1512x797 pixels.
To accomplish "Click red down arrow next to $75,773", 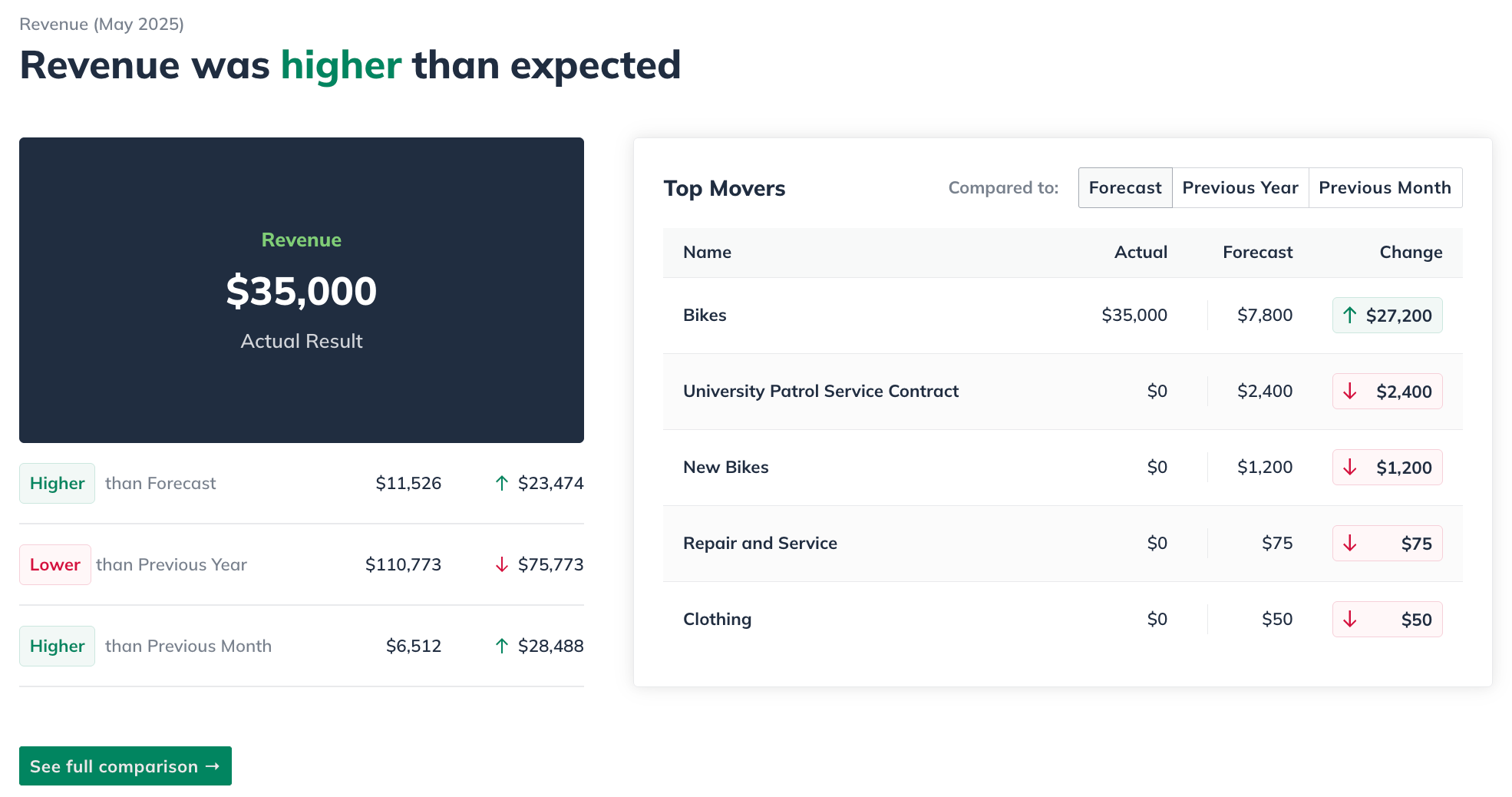I will 502,565.
